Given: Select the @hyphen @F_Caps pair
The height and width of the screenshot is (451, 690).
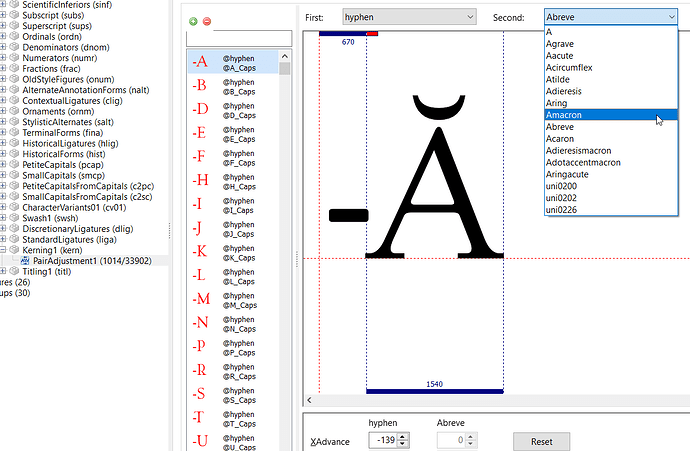Looking at the screenshot, I should tap(233, 157).
